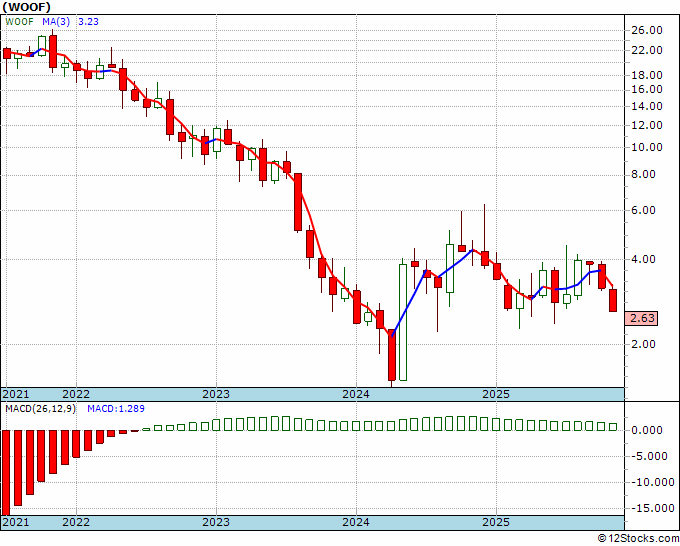
Task: Click the moving average value 3.23
Action: click(x=88, y=22)
